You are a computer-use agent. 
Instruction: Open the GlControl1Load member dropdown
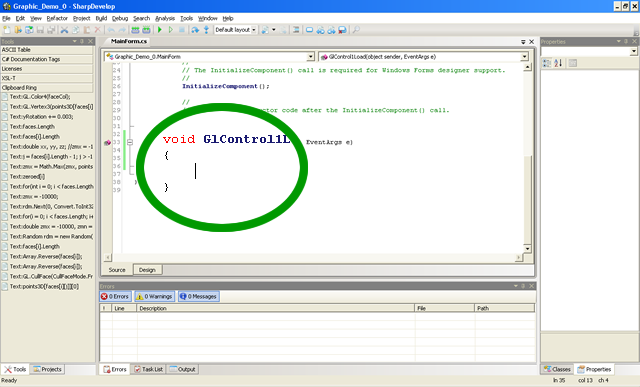(x=524, y=57)
